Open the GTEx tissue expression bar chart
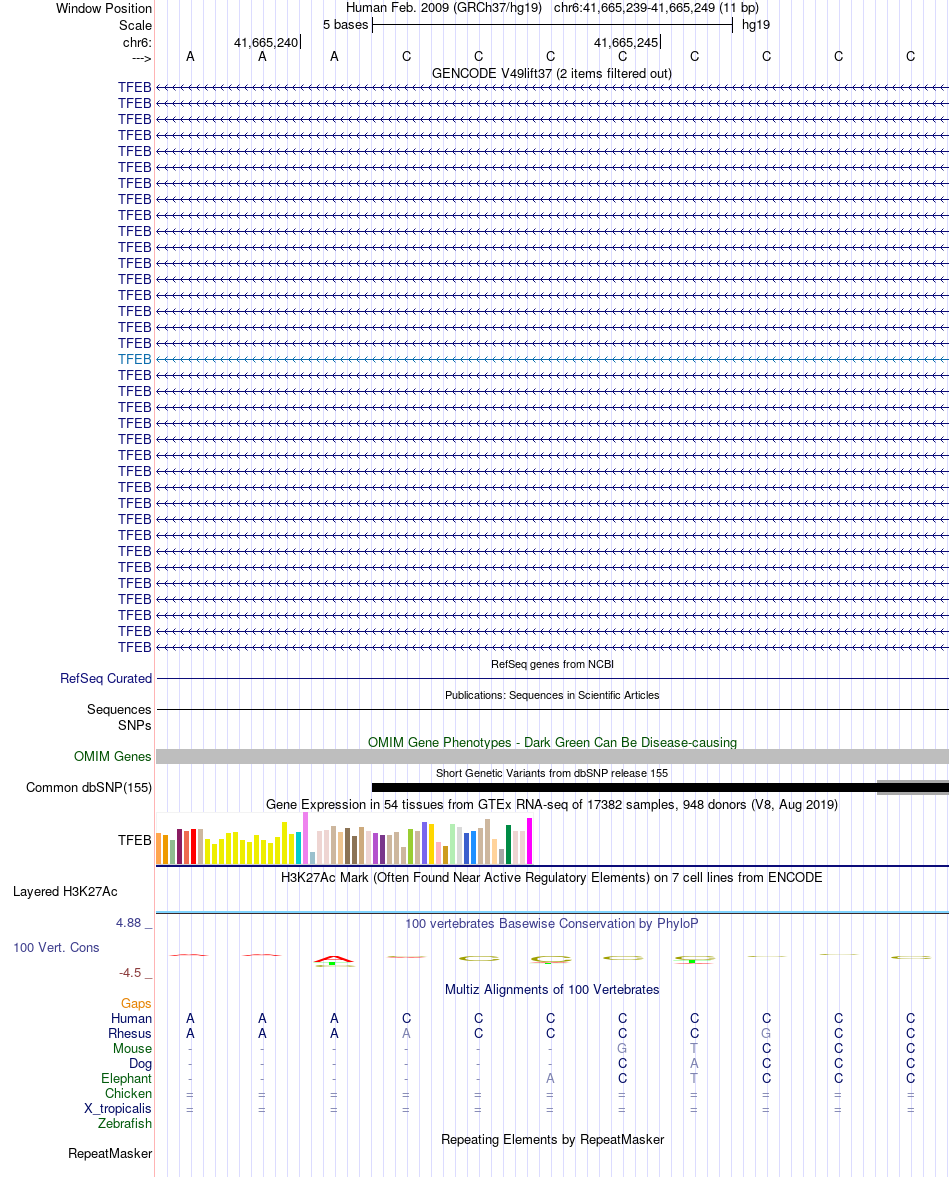 pyautogui.click(x=344, y=838)
